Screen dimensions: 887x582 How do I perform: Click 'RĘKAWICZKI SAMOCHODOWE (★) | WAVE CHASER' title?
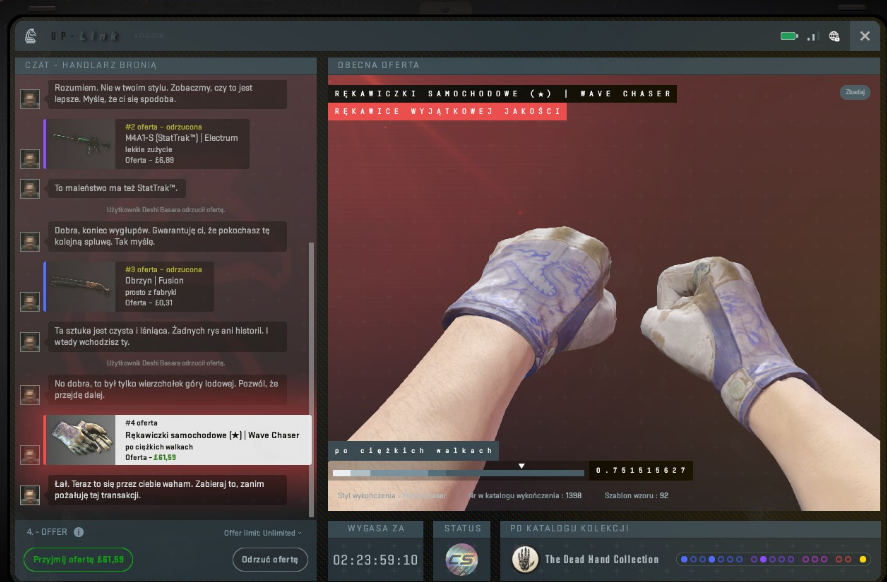coord(502,94)
